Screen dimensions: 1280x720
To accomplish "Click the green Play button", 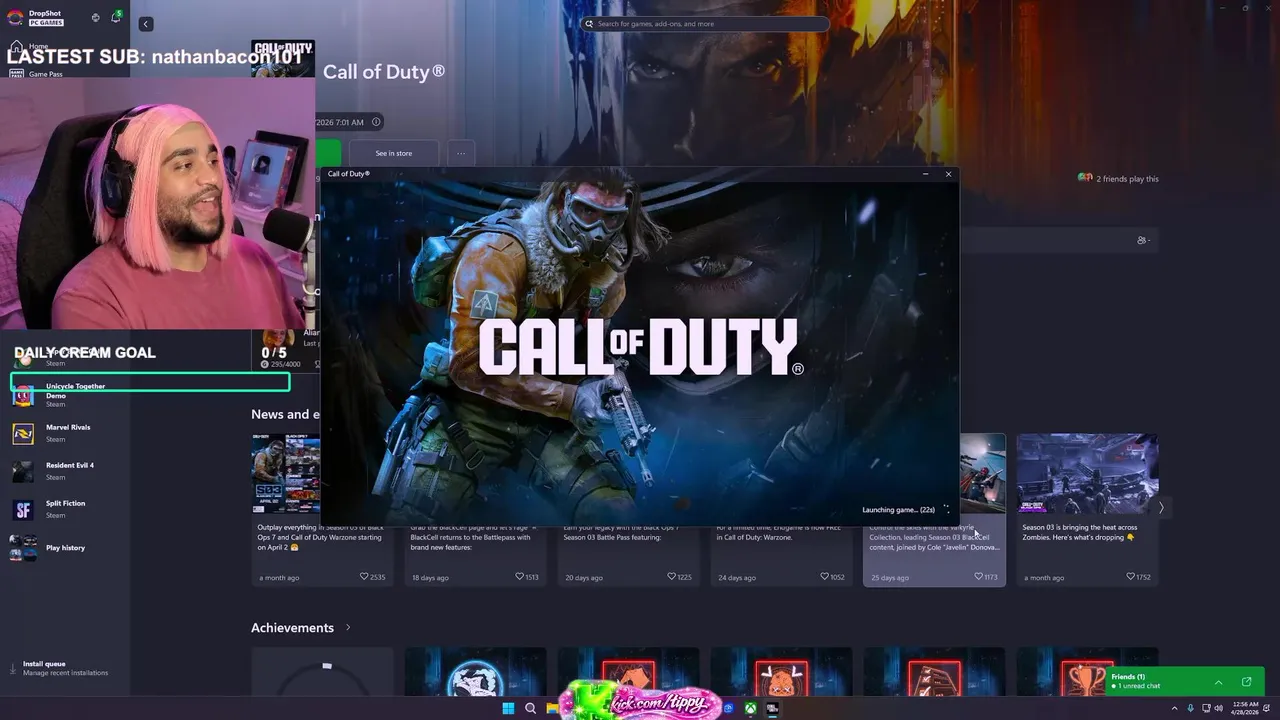I will point(328,153).
